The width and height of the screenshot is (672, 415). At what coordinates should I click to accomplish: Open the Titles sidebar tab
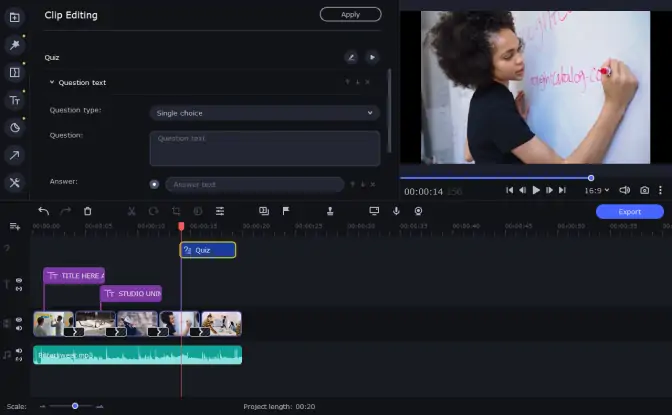[15, 100]
